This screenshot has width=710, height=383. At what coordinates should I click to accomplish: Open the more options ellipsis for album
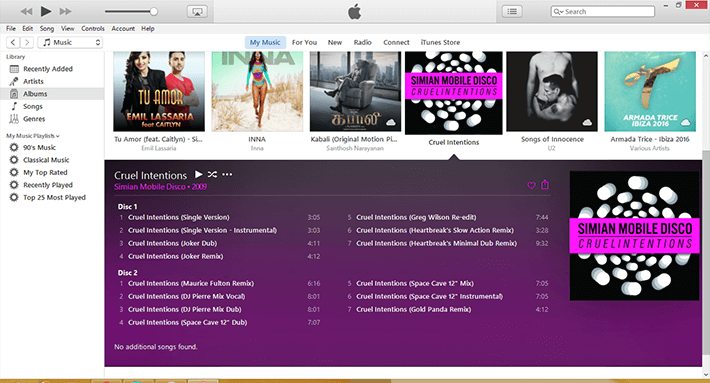pyautogui.click(x=227, y=174)
